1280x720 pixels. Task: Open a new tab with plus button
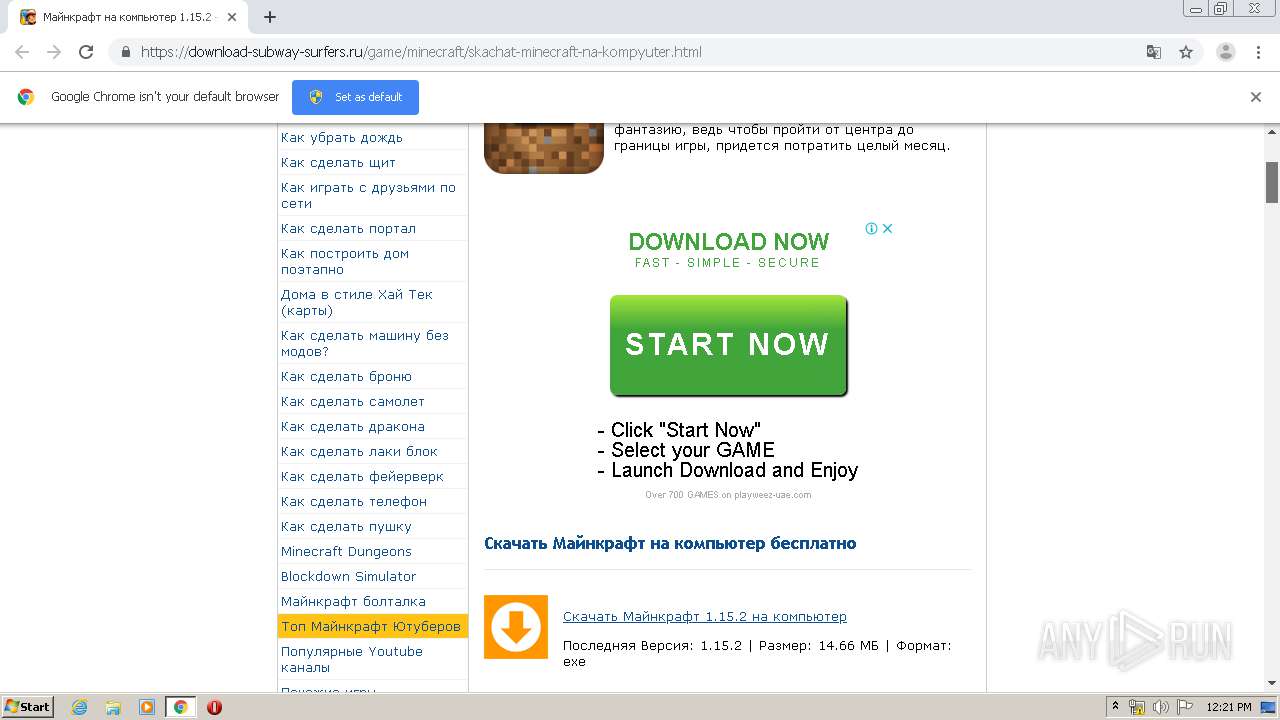click(270, 17)
